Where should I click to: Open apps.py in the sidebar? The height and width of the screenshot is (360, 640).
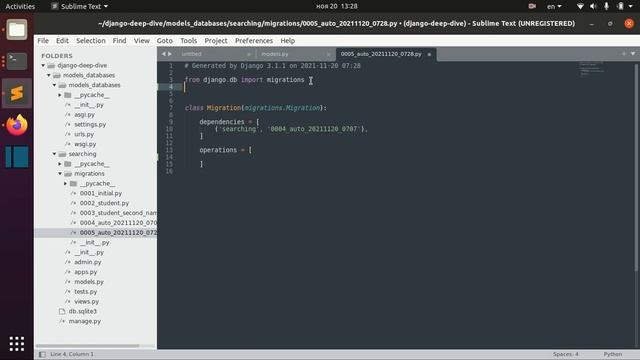pyautogui.click(x=85, y=272)
